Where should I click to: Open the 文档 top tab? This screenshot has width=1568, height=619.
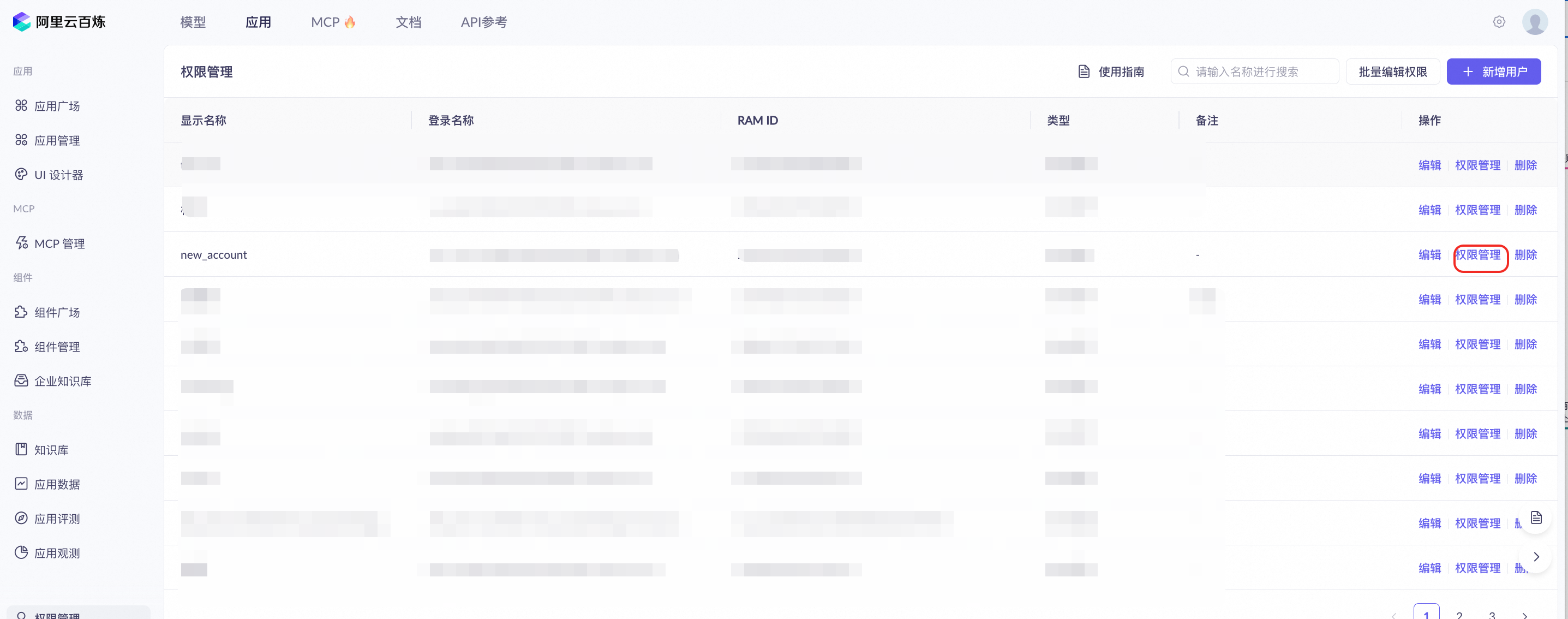point(409,22)
